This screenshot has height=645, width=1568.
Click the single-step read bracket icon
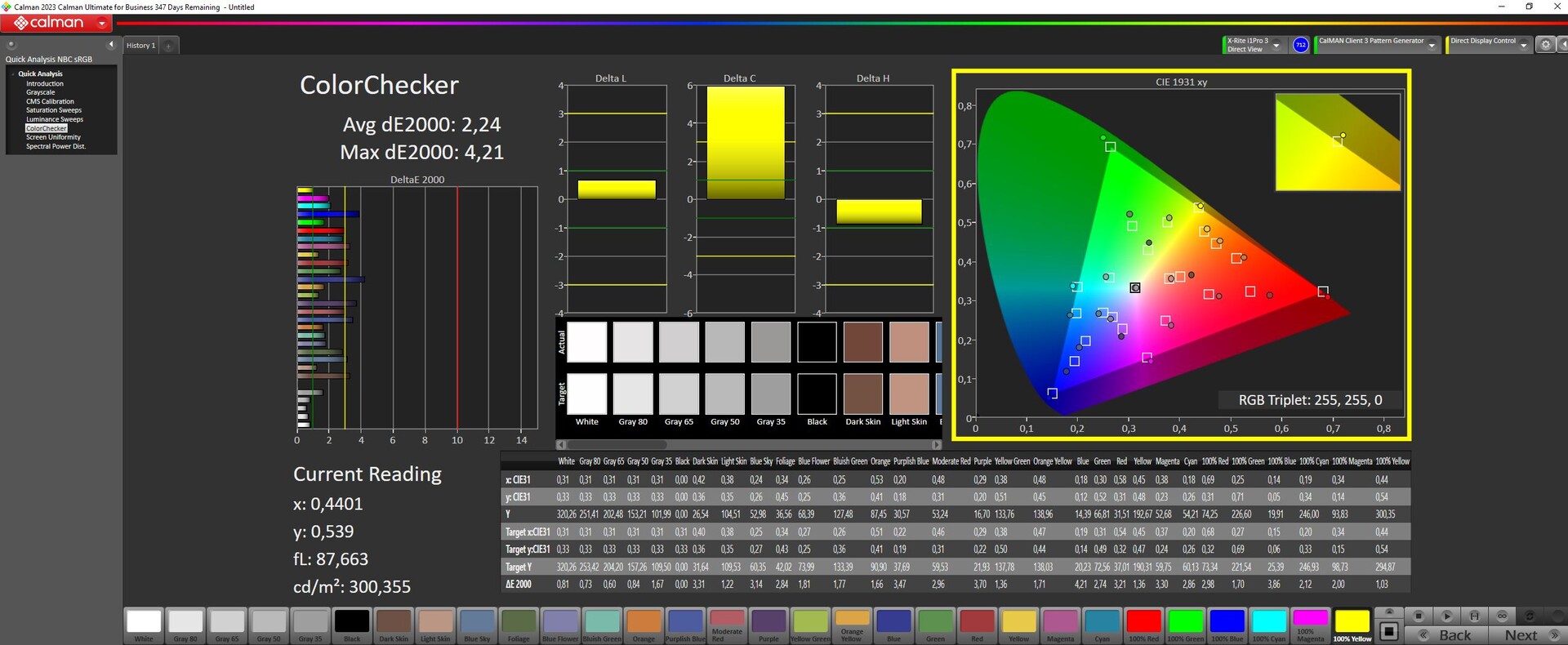[1474, 616]
